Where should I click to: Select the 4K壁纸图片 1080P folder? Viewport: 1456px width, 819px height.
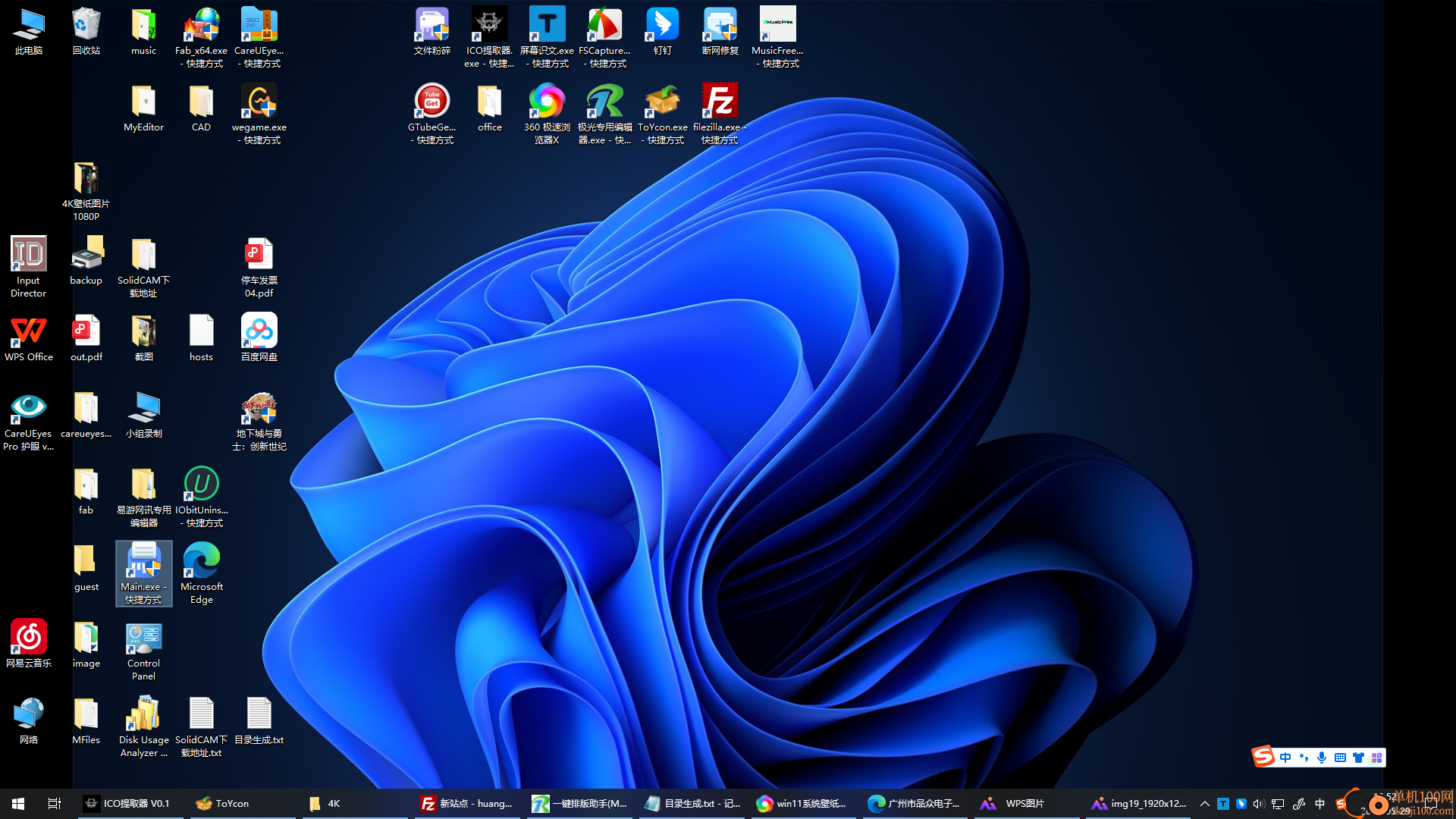86,191
